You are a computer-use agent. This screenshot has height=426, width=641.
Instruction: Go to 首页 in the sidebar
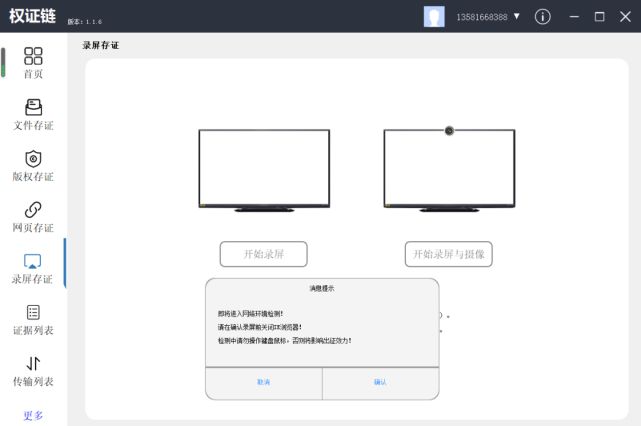(x=33, y=62)
